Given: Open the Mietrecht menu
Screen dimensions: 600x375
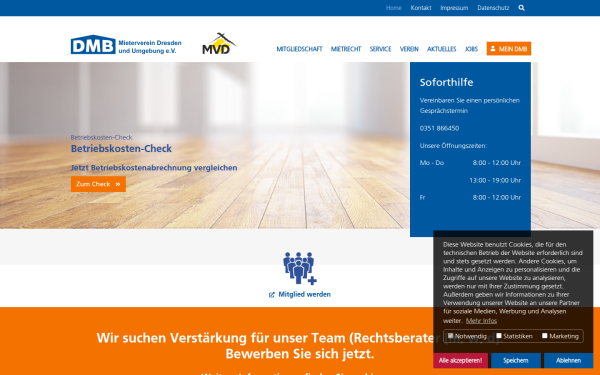Looking at the screenshot, I should pyautogui.click(x=346, y=49).
